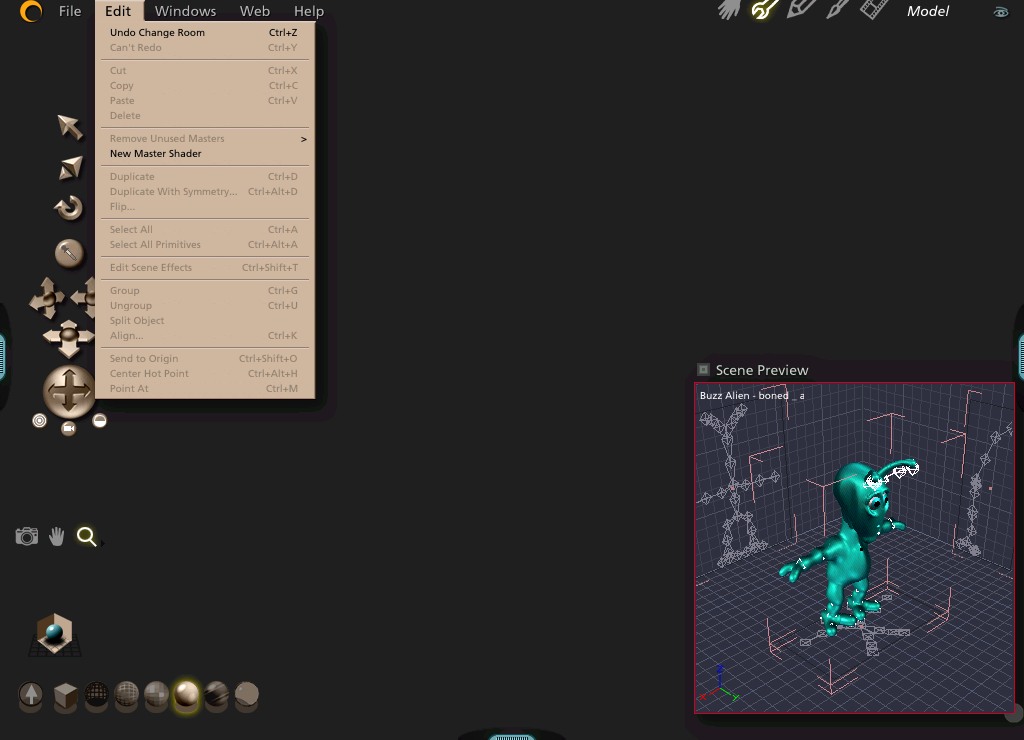Select the Rotate tool
Viewport: 1024px width, 740px height.
pyautogui.click(x=69, y=208)
